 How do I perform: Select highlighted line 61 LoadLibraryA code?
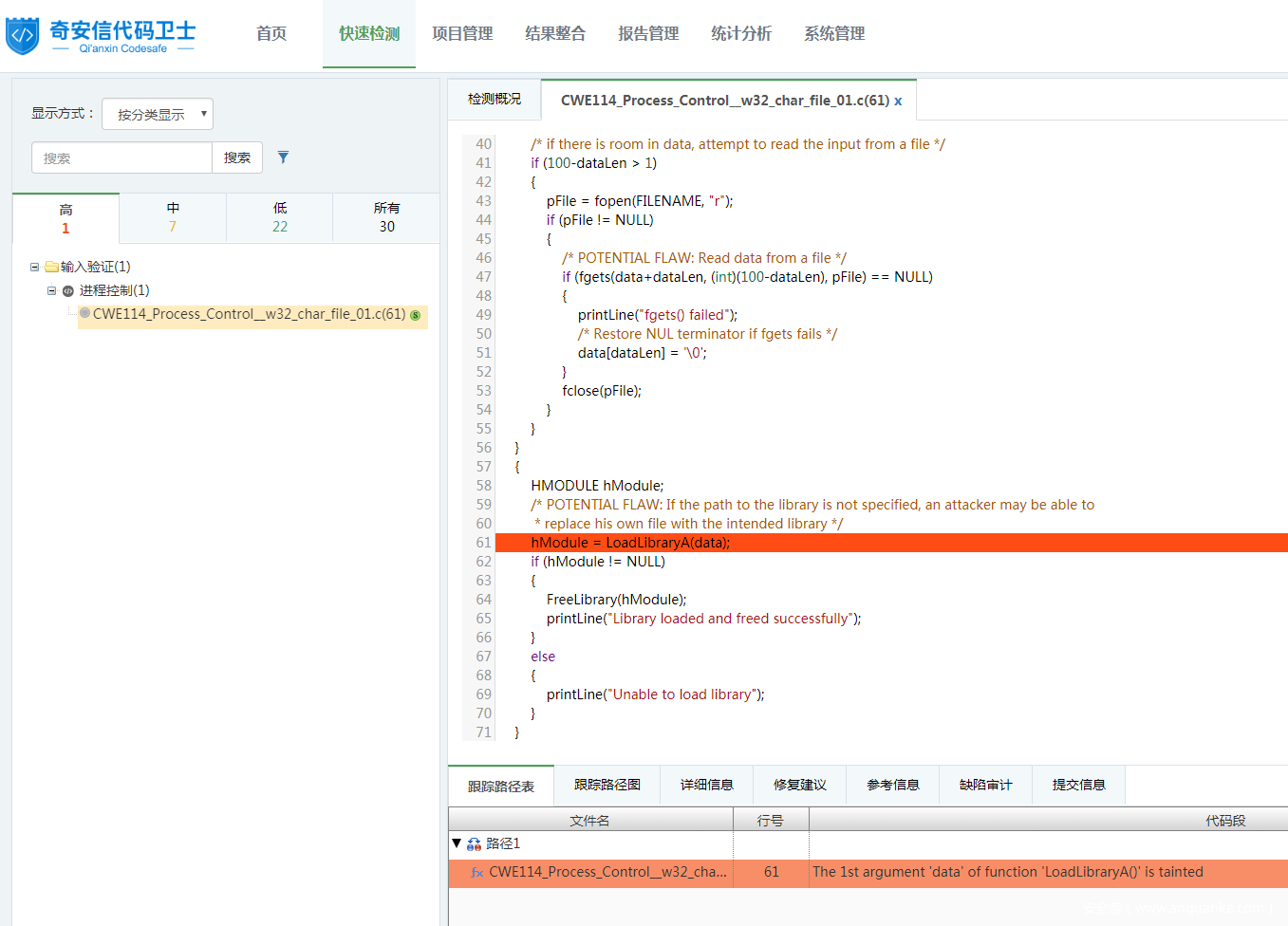pyautogui.click(x=630, y=543)
